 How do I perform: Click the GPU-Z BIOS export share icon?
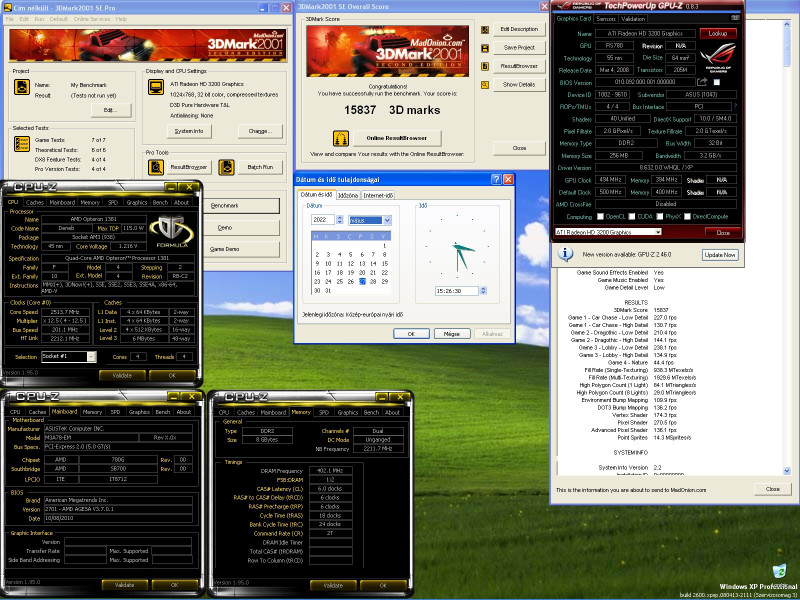click(x=703, y=82)
